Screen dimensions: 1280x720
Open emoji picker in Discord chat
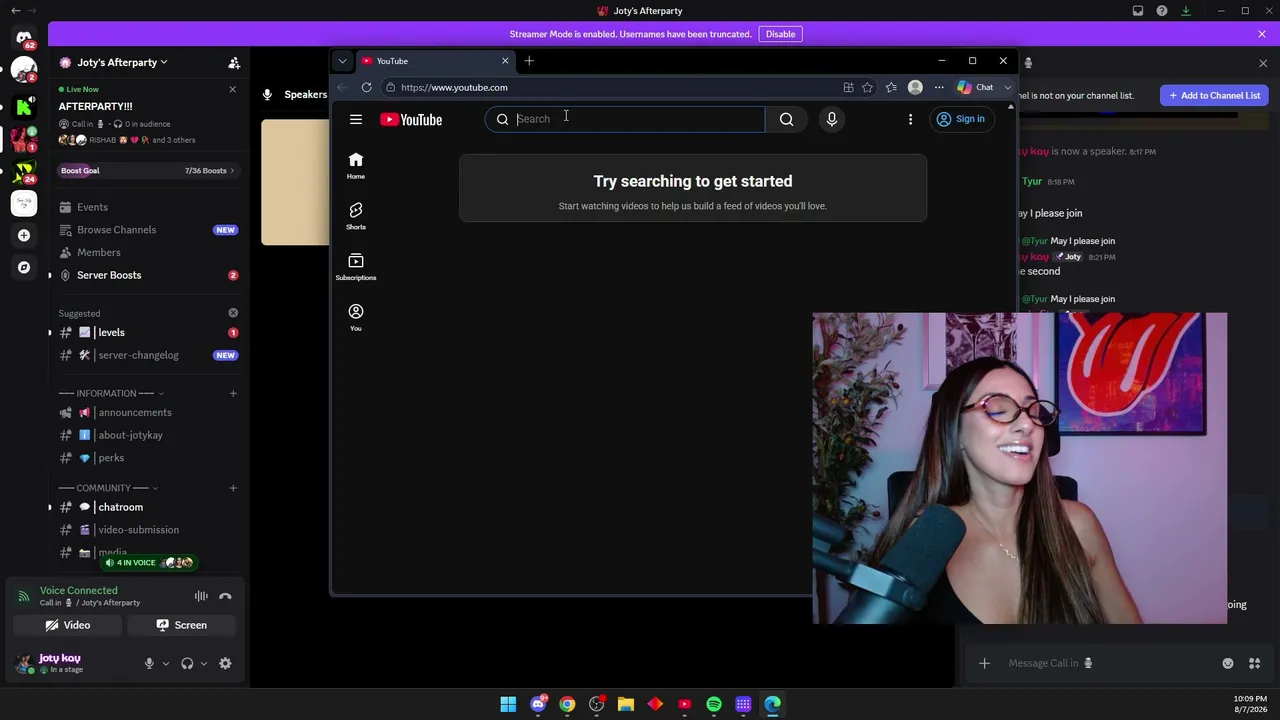coord(1228,663)
